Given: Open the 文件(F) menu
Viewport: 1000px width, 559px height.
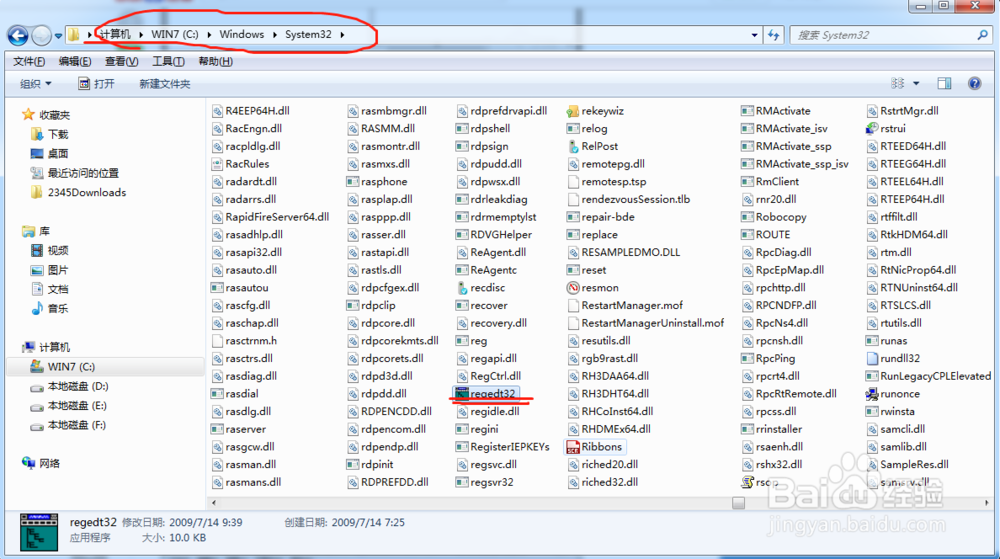Looking at the screenshot, I should point(29,61).
